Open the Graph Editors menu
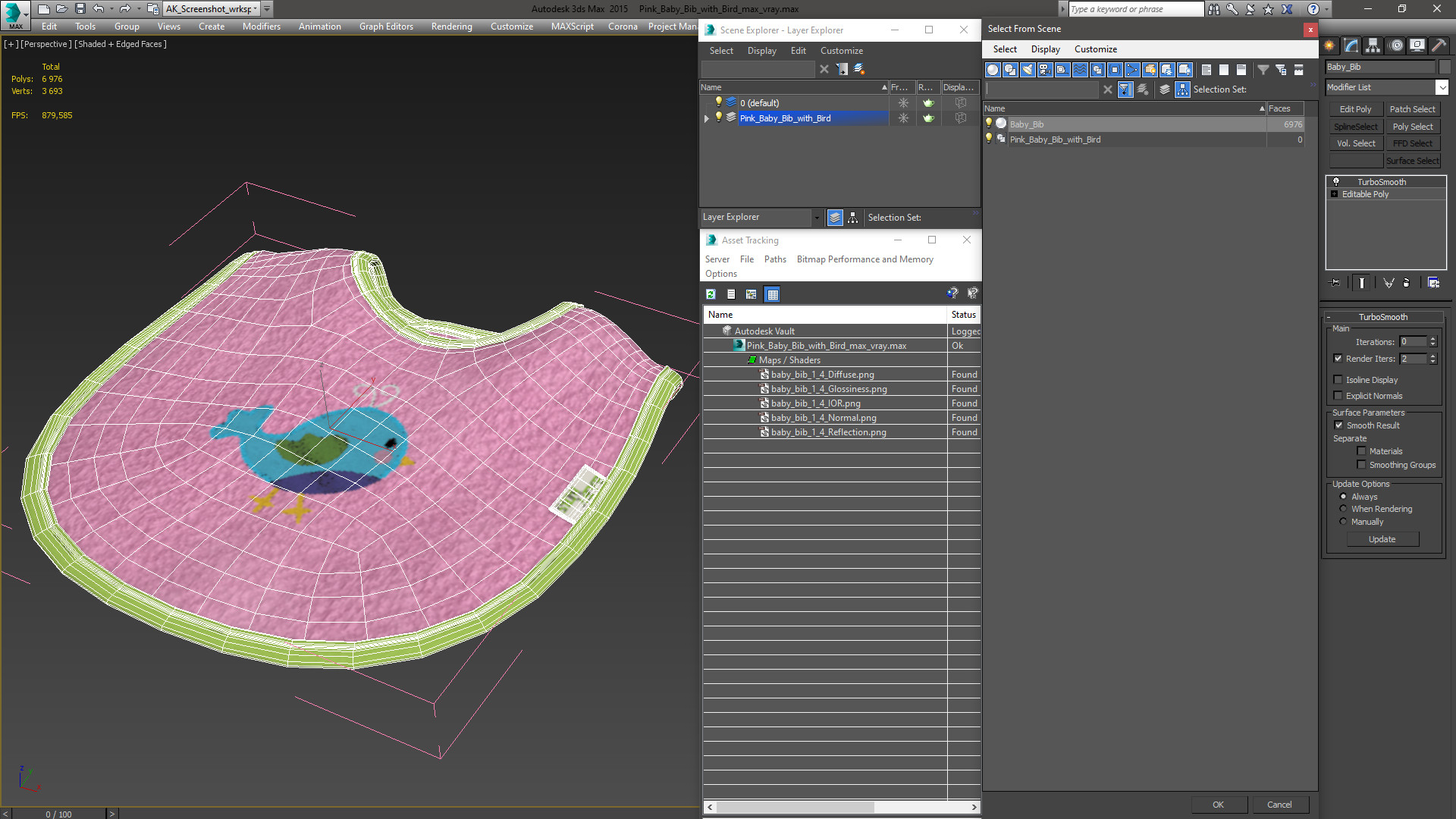This screenshot has height=819, width=1456. tap(386, 26)
